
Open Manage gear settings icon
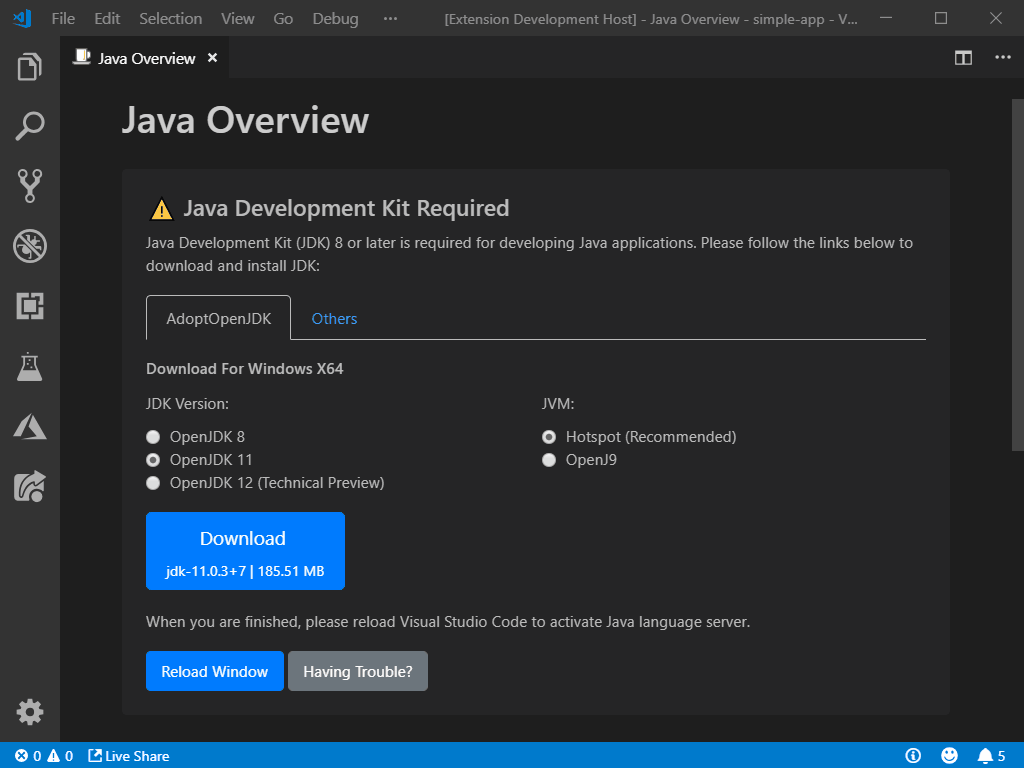click(30, 712)
